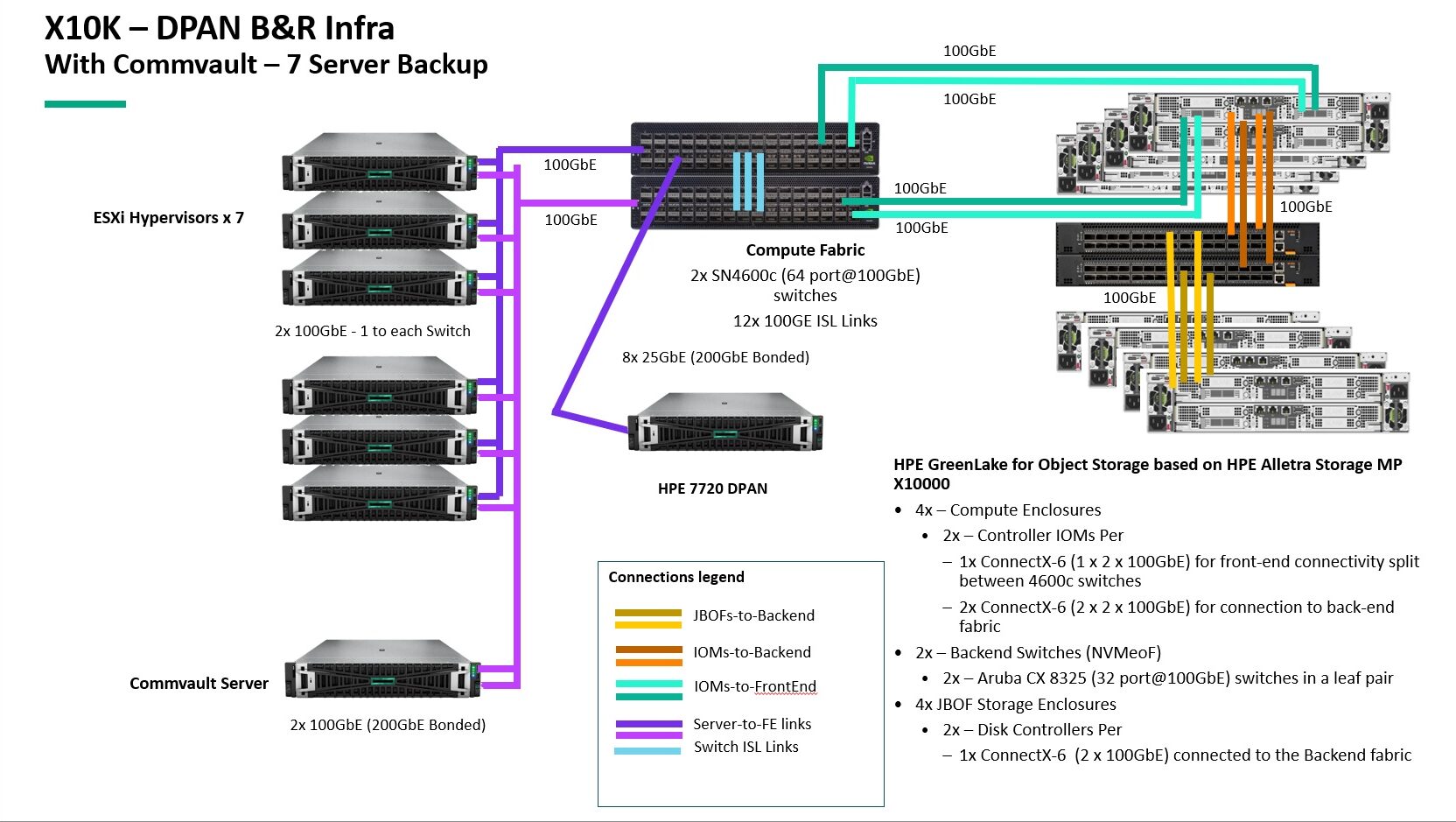Screen dimensions: 1456x822
Task: Select the "ESXi Hypervisors x 7" label
Action: tap(168, 218)
